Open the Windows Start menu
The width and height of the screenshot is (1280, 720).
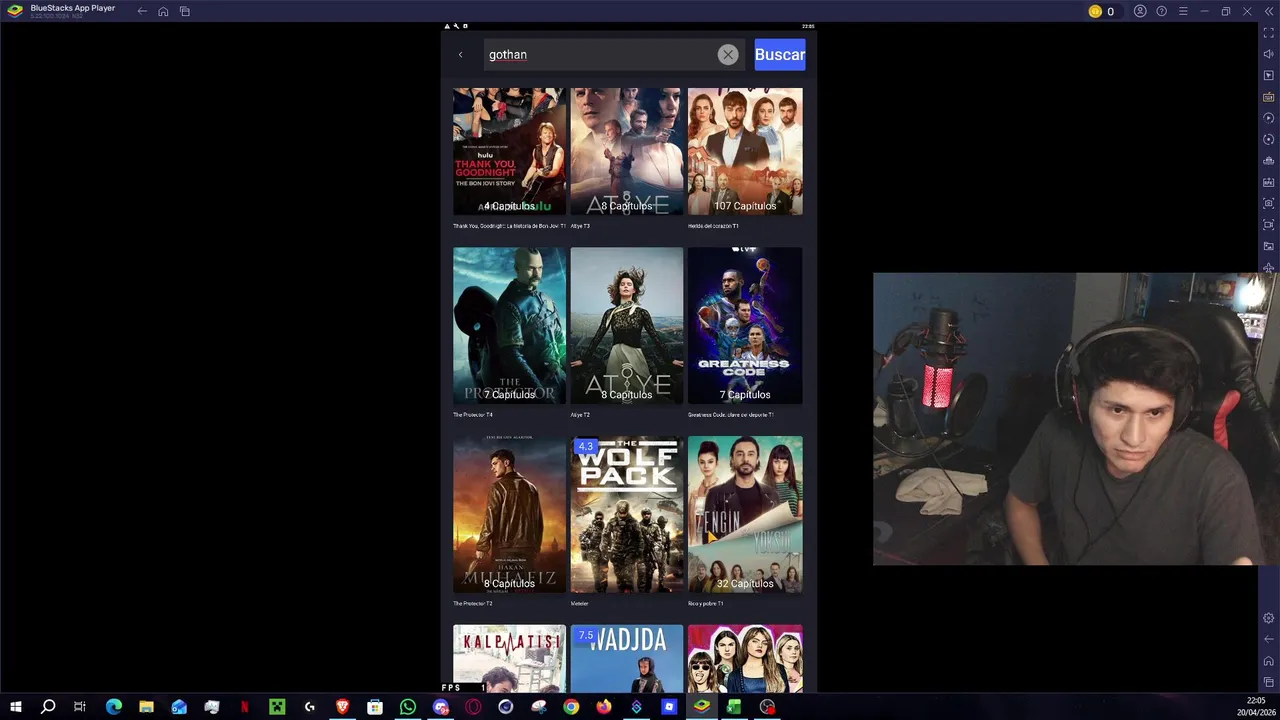pyautogui.click(x=15, y=707)
